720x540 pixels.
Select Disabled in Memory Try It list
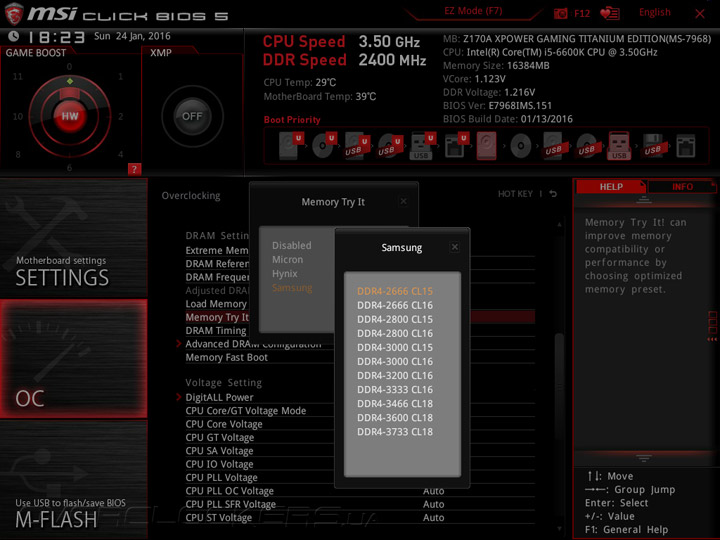pos(292,245)
